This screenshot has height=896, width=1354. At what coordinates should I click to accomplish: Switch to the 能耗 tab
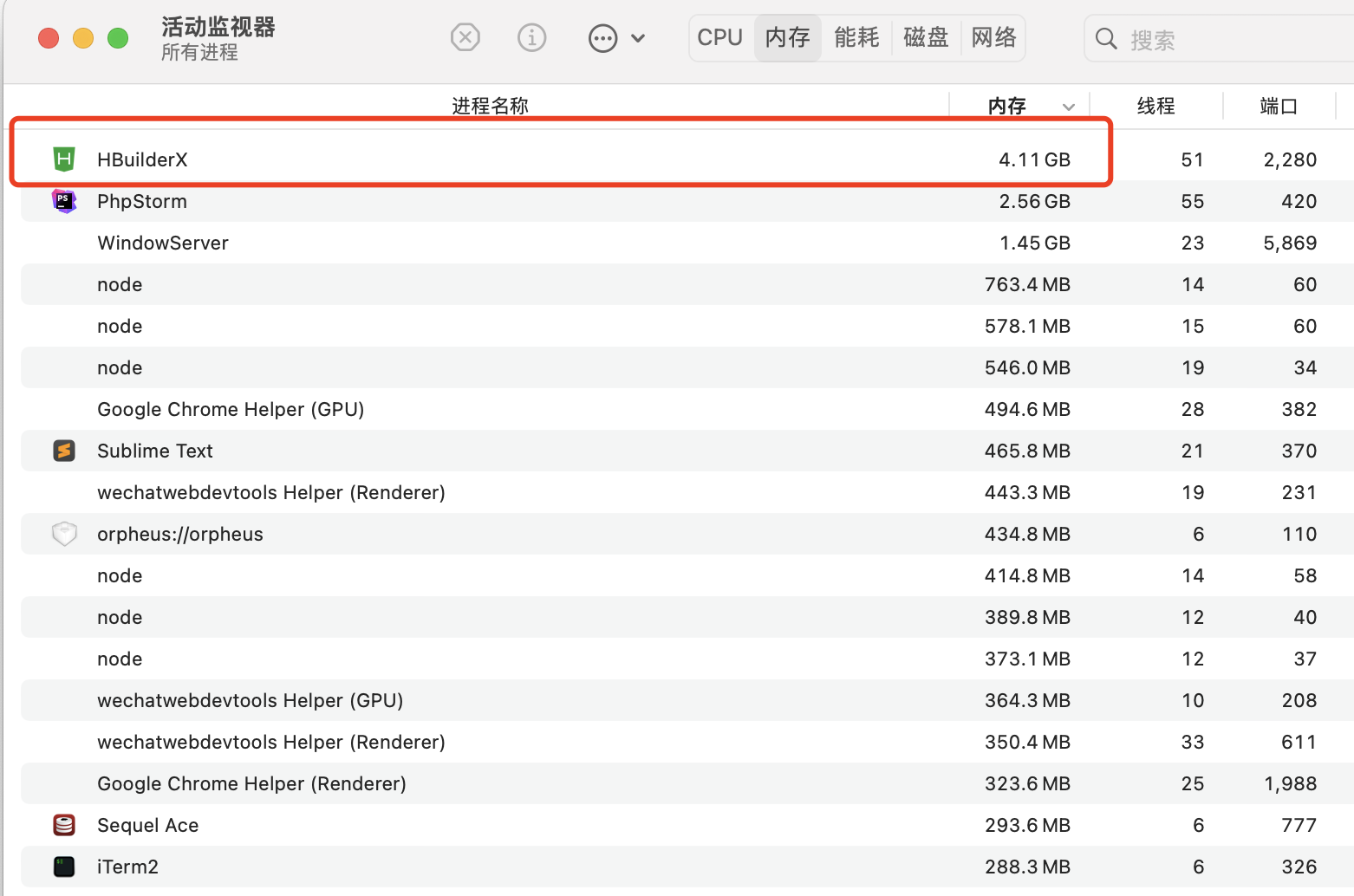[x=856, y=38]
